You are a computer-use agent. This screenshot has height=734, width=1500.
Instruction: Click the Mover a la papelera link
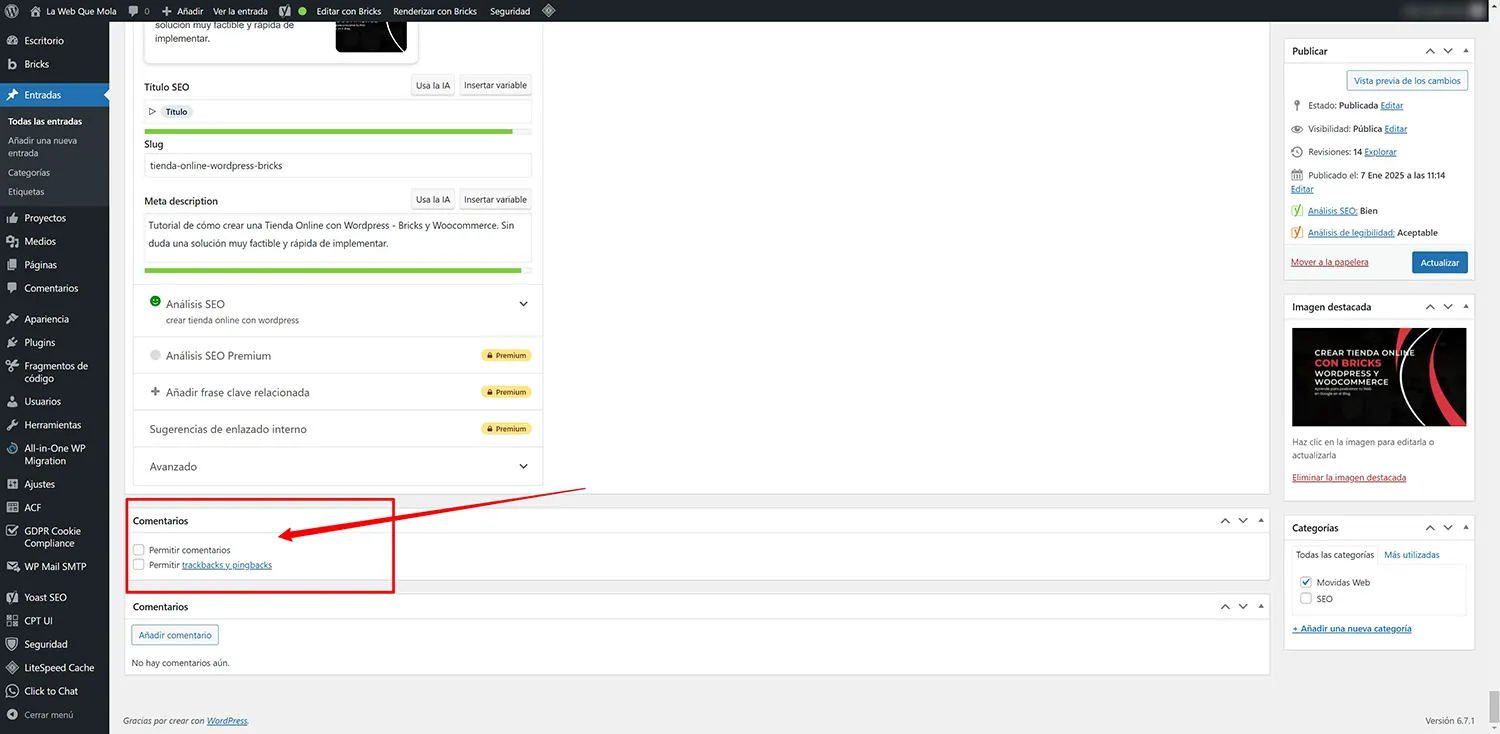click(1329, 262)
